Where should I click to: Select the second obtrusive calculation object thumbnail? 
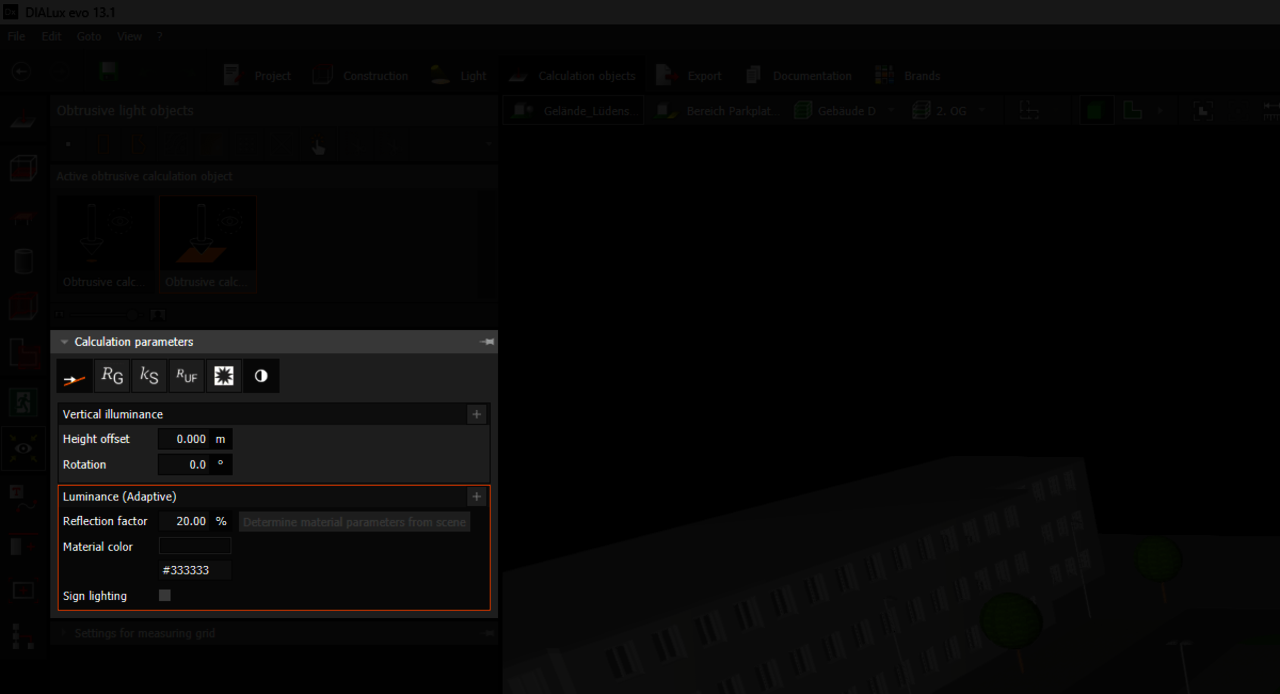click(207, 243)
